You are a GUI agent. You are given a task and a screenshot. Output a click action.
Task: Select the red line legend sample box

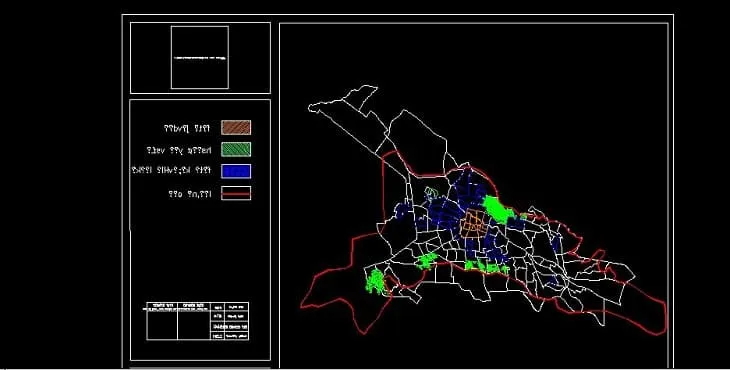pyautogui.click(x=236, y=193)
